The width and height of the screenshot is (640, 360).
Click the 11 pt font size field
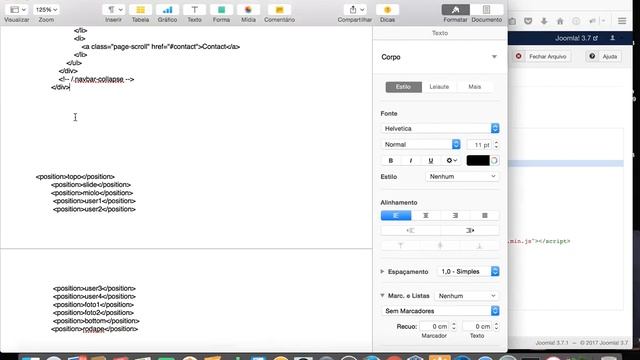[479, 145]
